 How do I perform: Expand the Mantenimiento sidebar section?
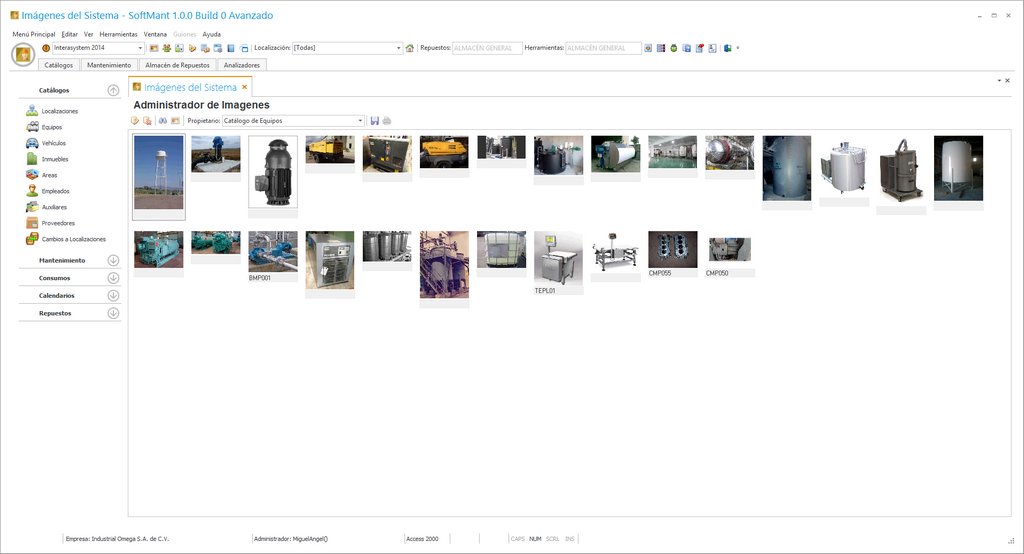[113, 261]
